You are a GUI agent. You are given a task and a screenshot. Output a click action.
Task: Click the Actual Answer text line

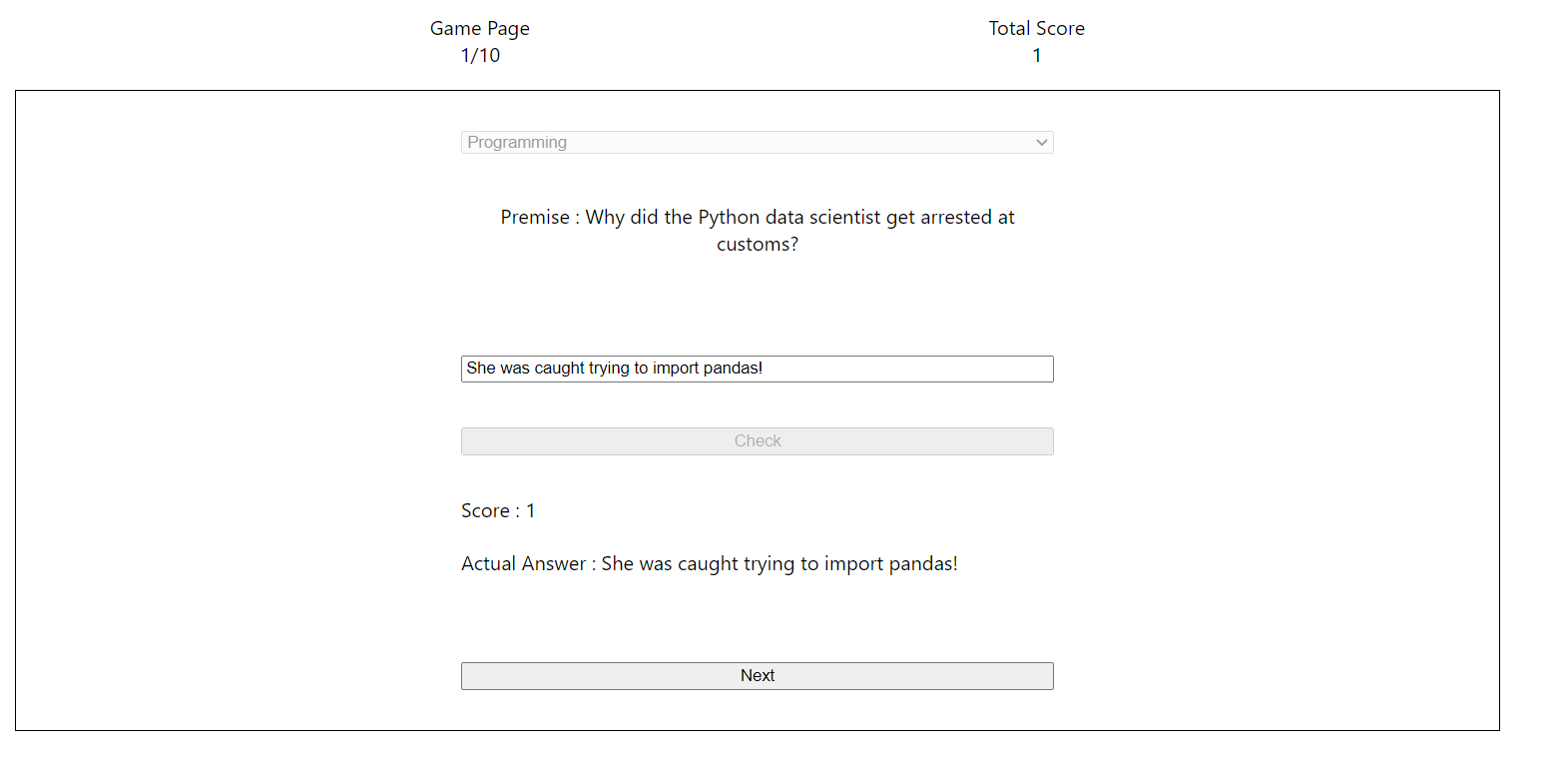tap(709, 563)
